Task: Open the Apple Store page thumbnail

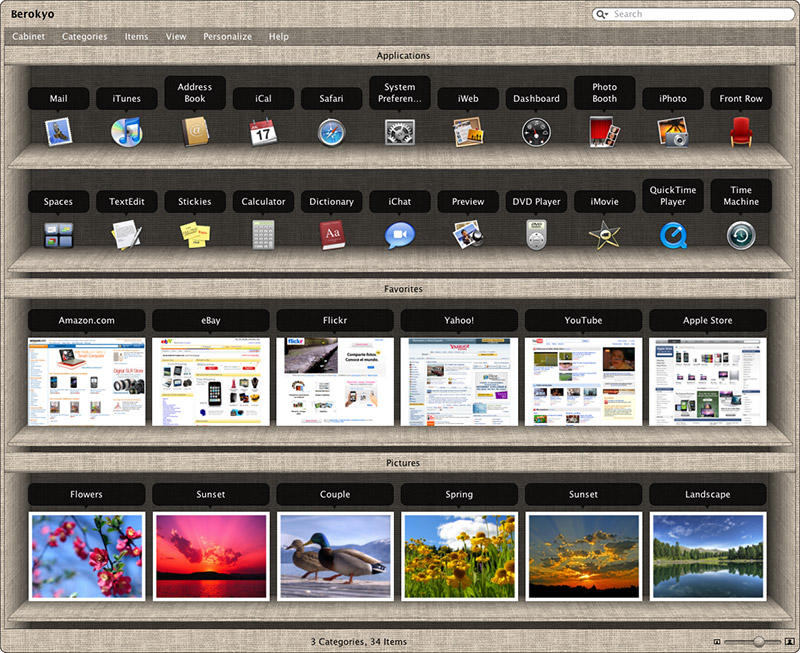Action: tap(708, 382)
